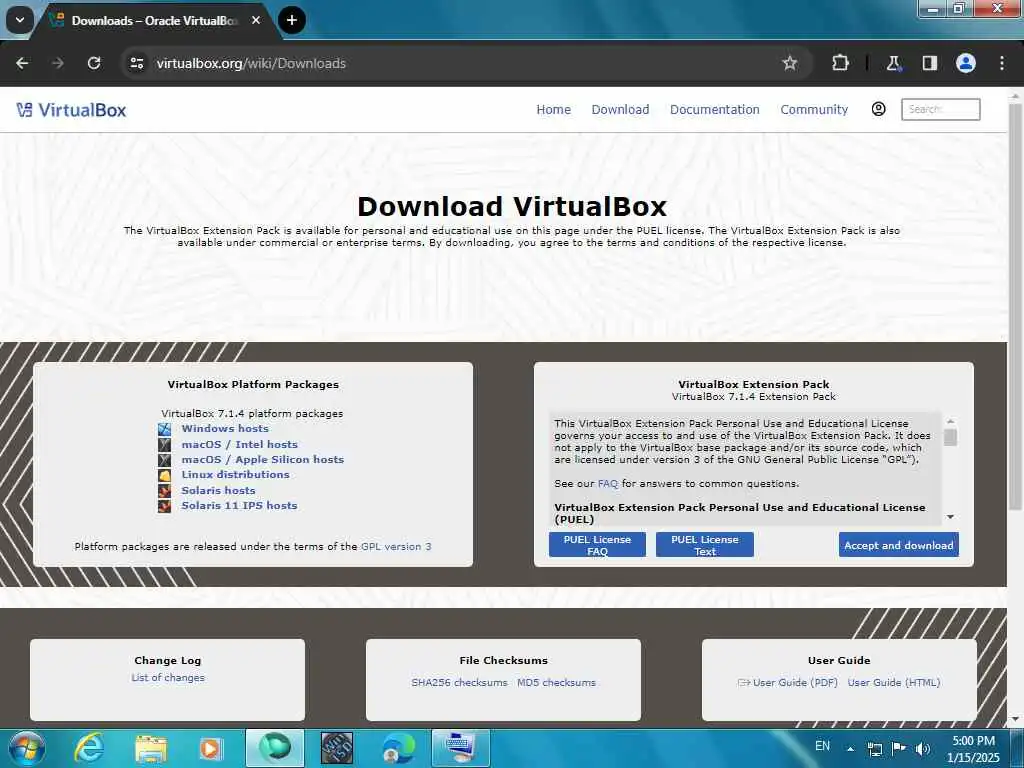Open the network tray icon
The image size is (1024, 768).
tap(874, 749)
